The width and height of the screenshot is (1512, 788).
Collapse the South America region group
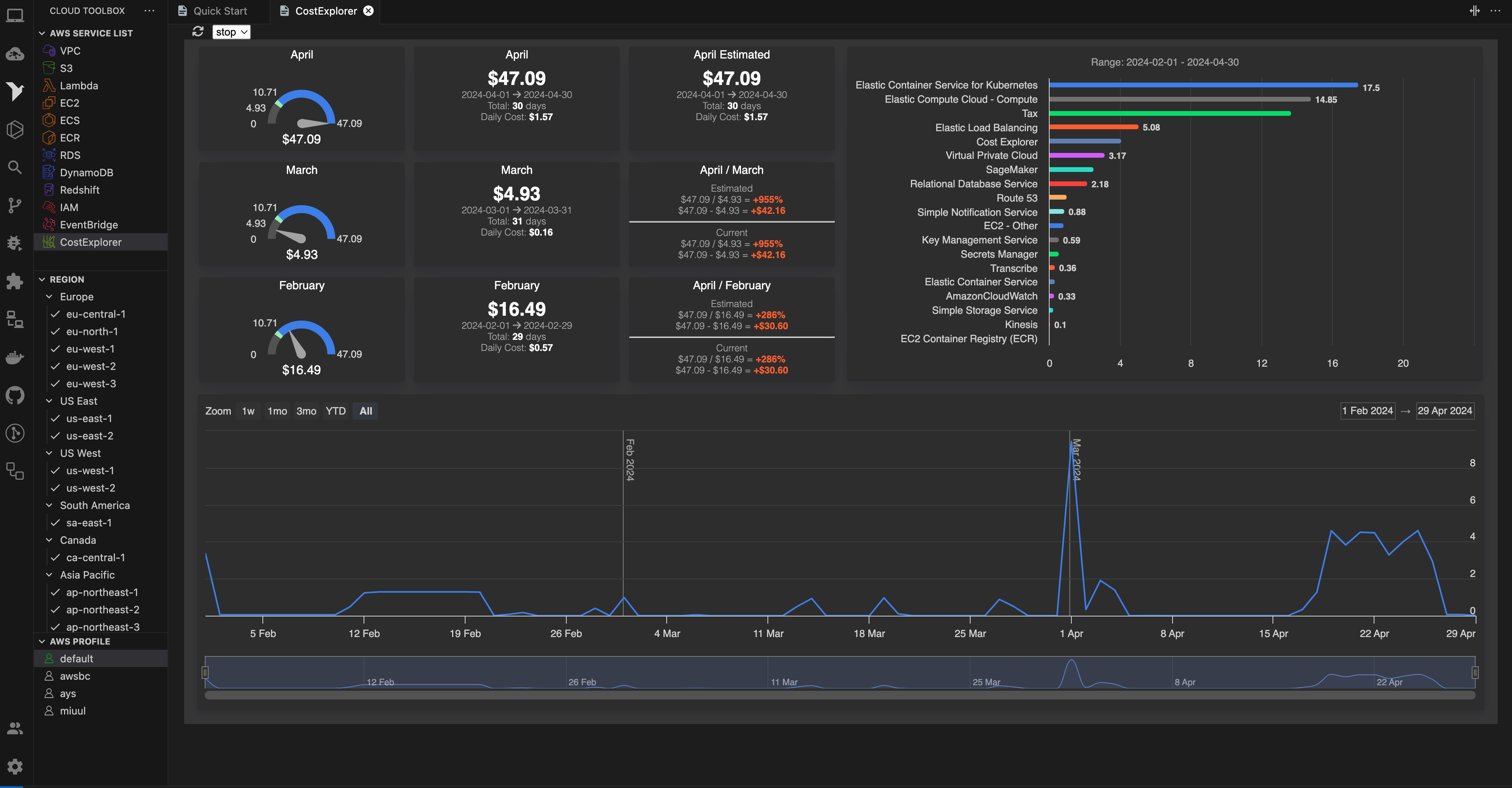click(49, 505)
